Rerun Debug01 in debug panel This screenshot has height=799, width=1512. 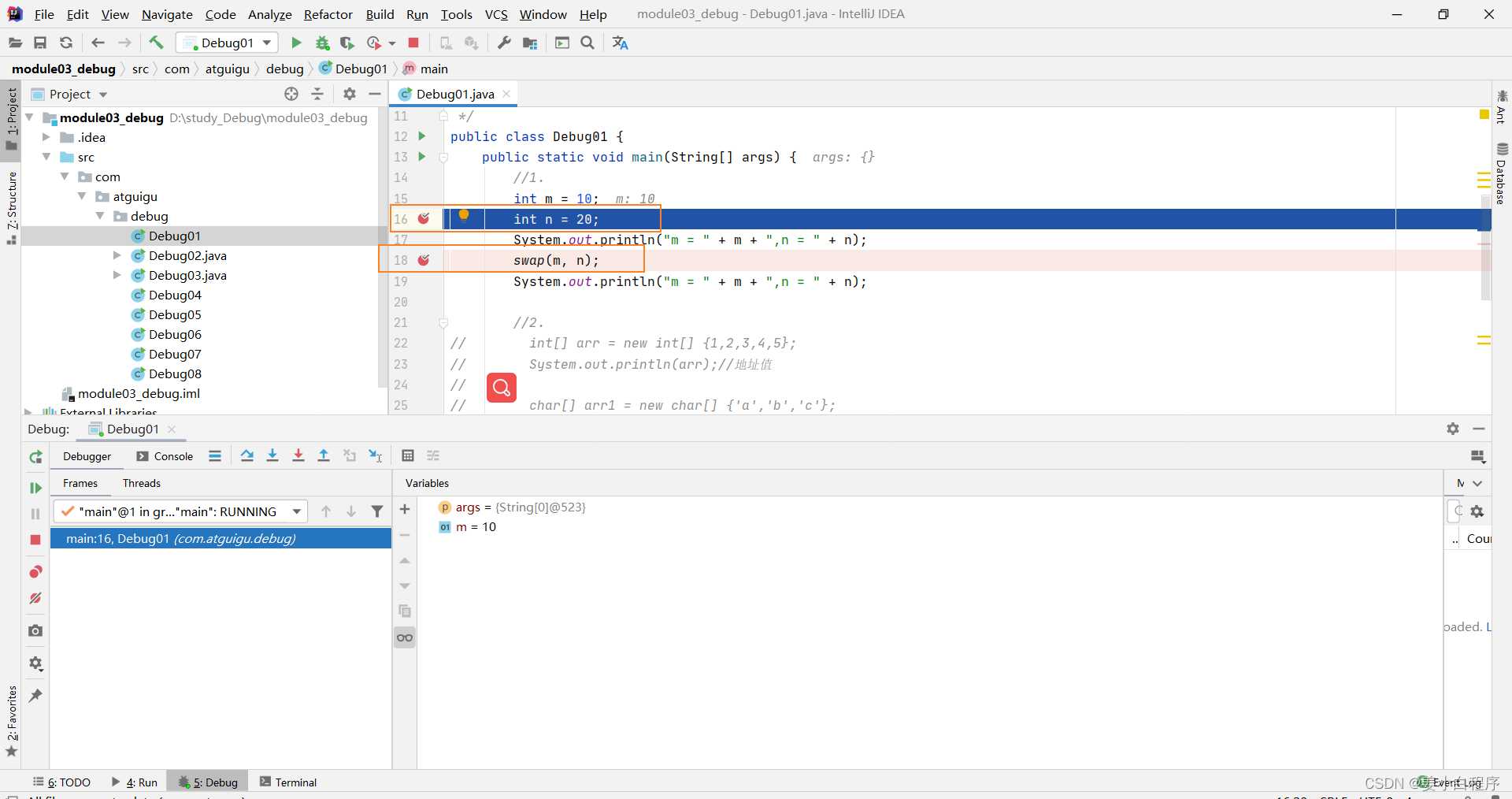coord(35,457)
